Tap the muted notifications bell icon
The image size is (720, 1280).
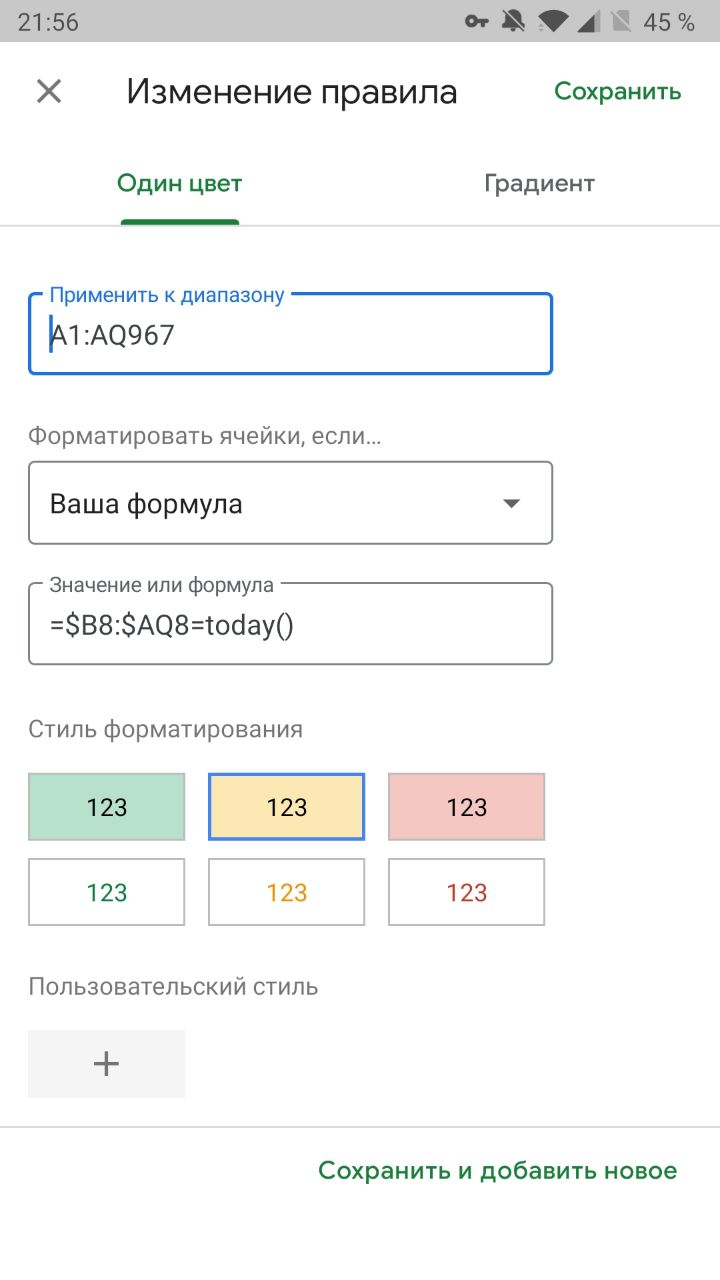(514, 21)
